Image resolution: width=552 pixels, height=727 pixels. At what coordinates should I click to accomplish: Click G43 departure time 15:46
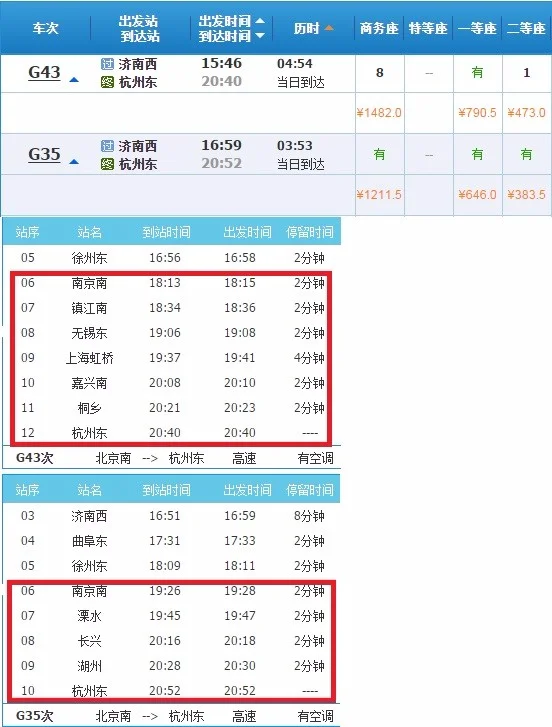tap(222, 63)
